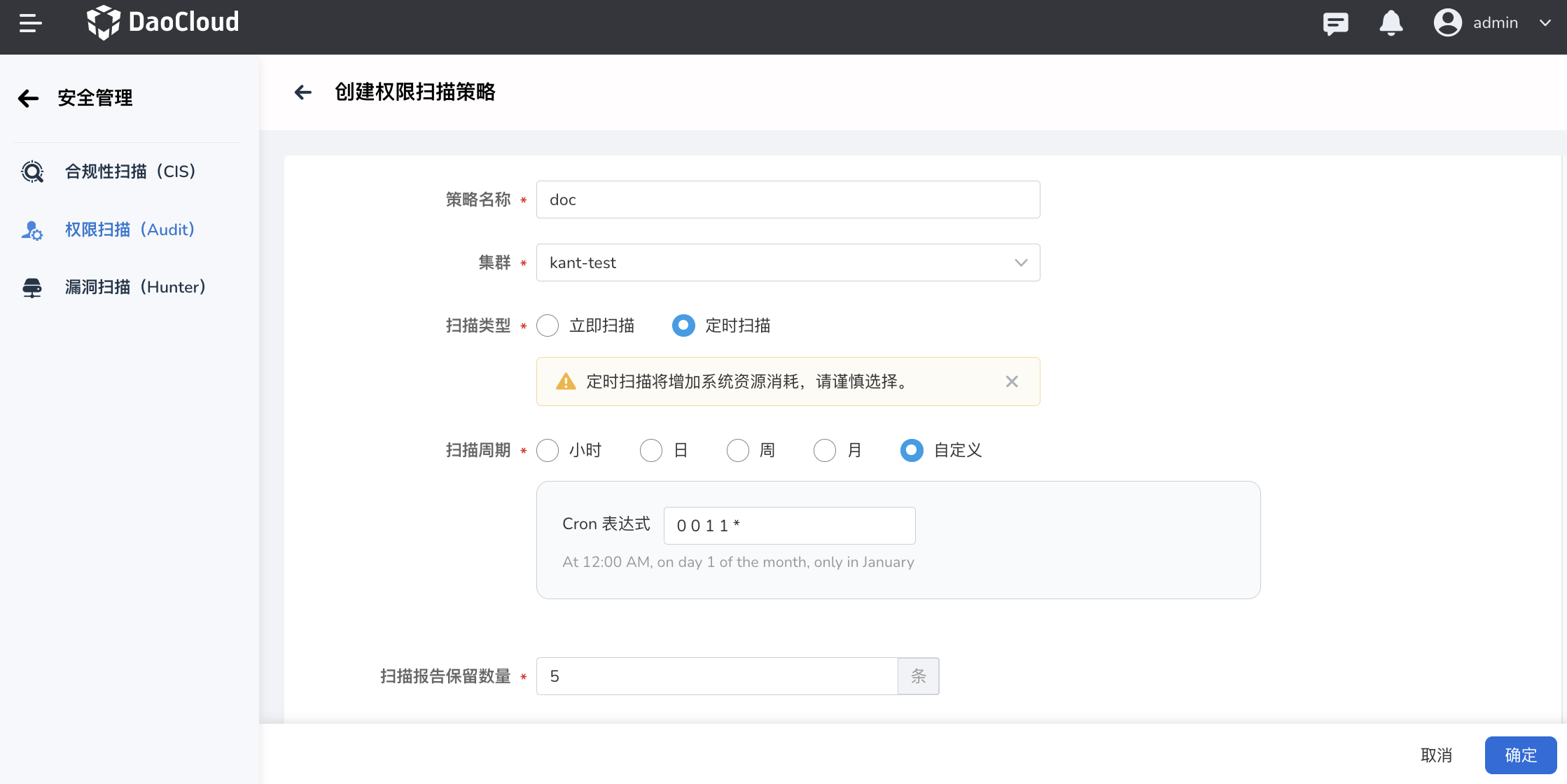
Task: Click the admin user avatar icon
Action: tap(1447, 22)
